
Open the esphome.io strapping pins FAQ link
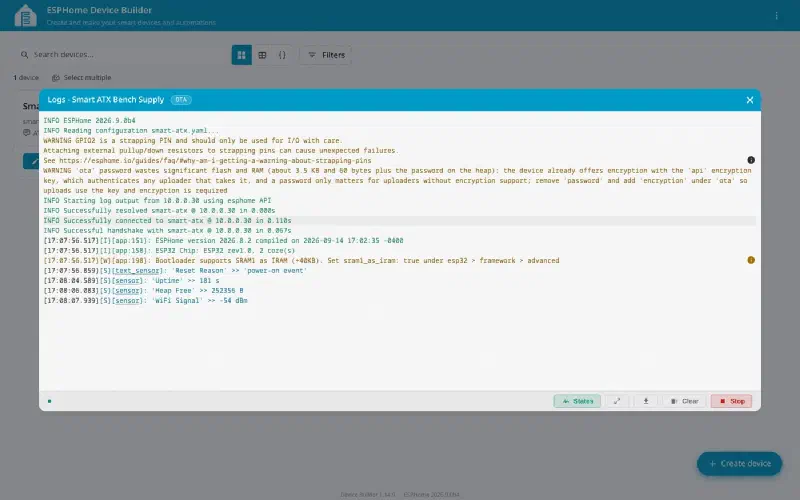click(215, 161)
